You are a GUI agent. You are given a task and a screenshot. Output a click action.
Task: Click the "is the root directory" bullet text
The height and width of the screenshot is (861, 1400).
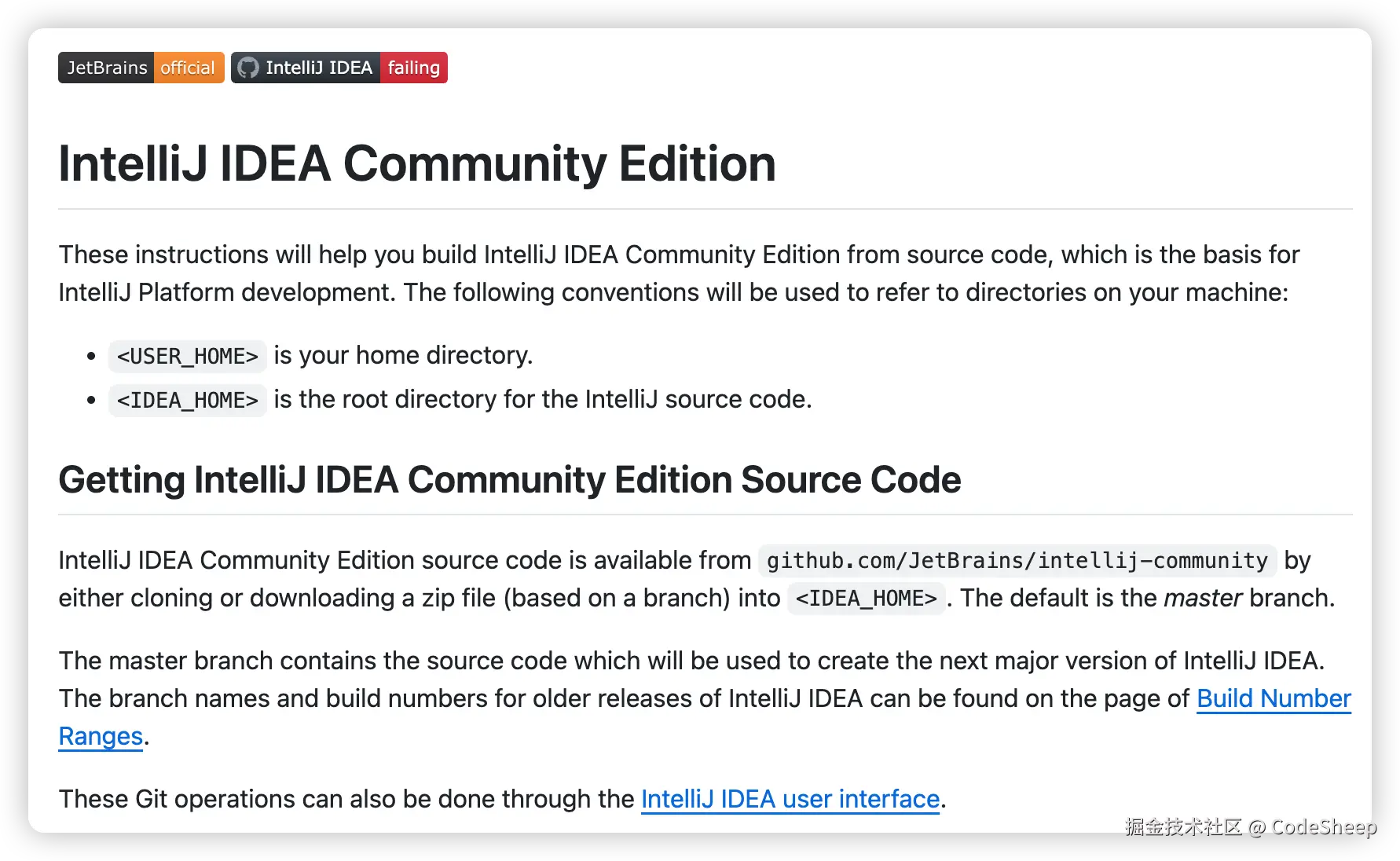click(542, 399)
